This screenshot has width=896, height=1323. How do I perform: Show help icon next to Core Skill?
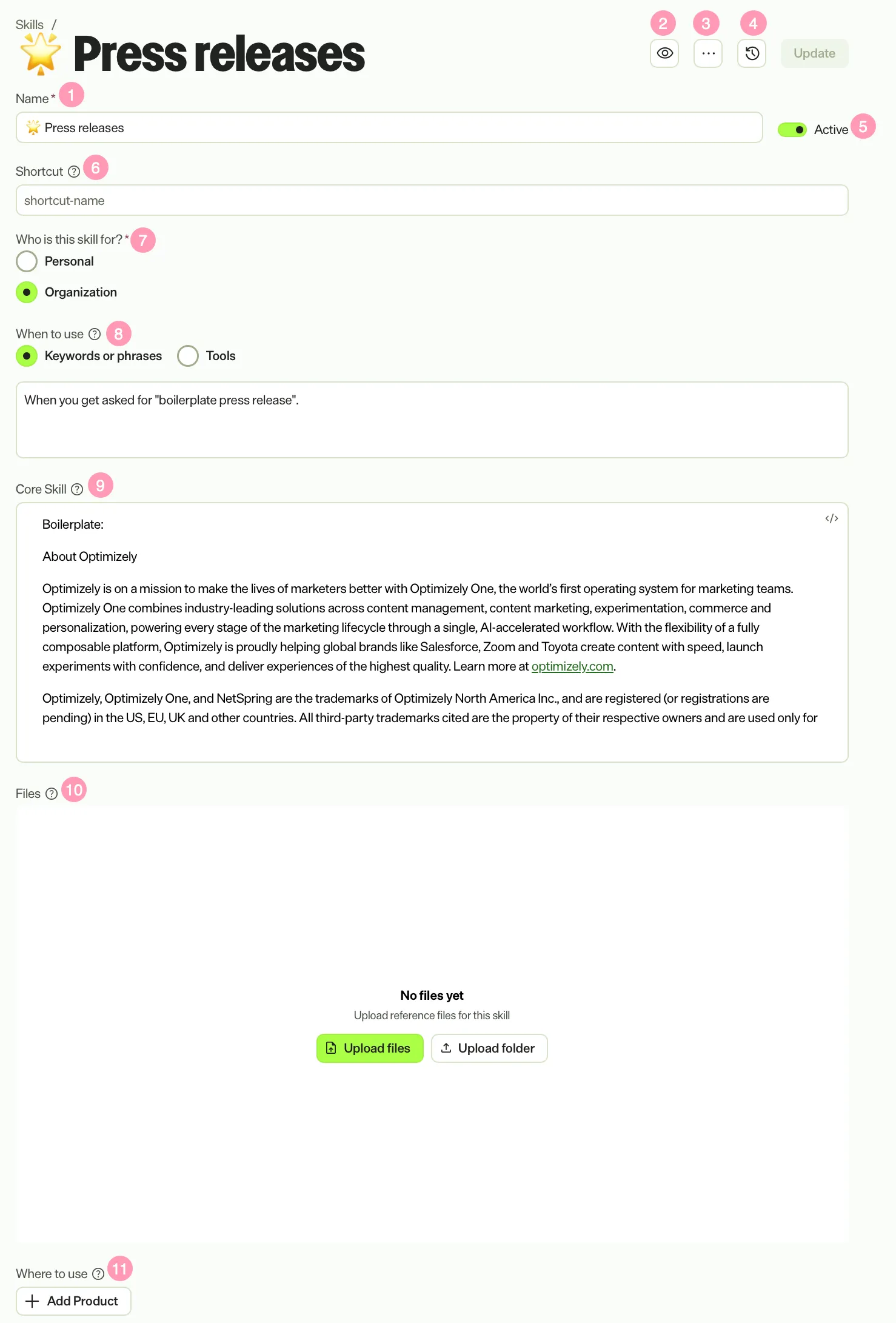coord(77,489)
